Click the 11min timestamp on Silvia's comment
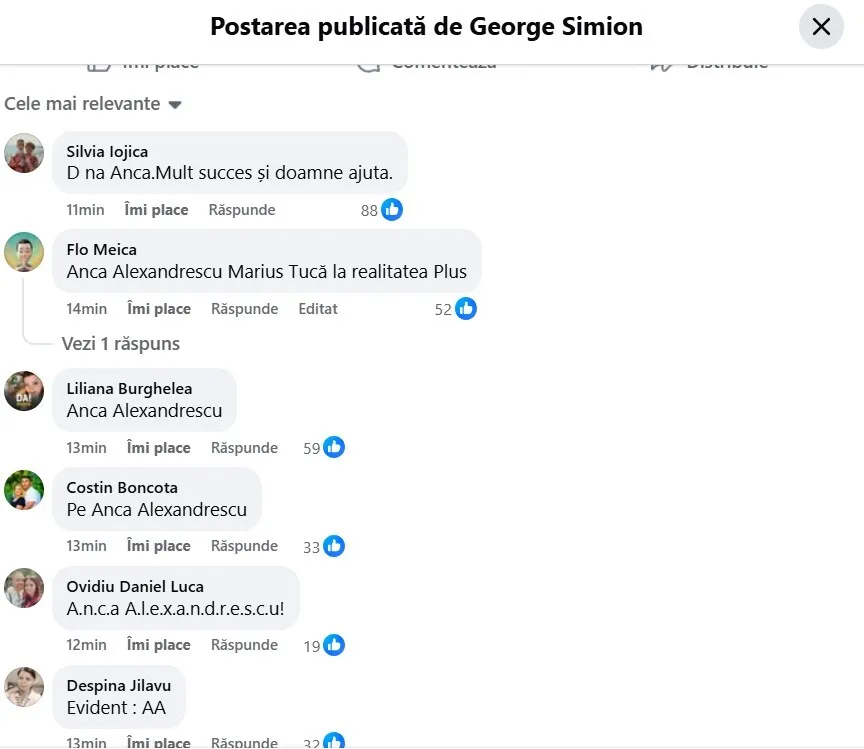 [85, 210]
